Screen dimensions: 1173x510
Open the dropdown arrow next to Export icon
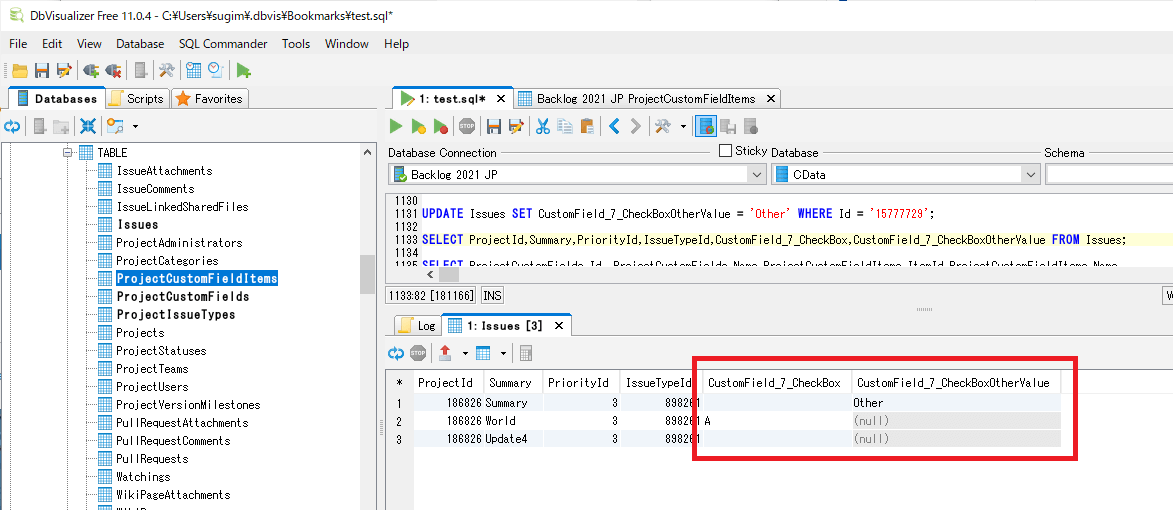click(465, 352)
